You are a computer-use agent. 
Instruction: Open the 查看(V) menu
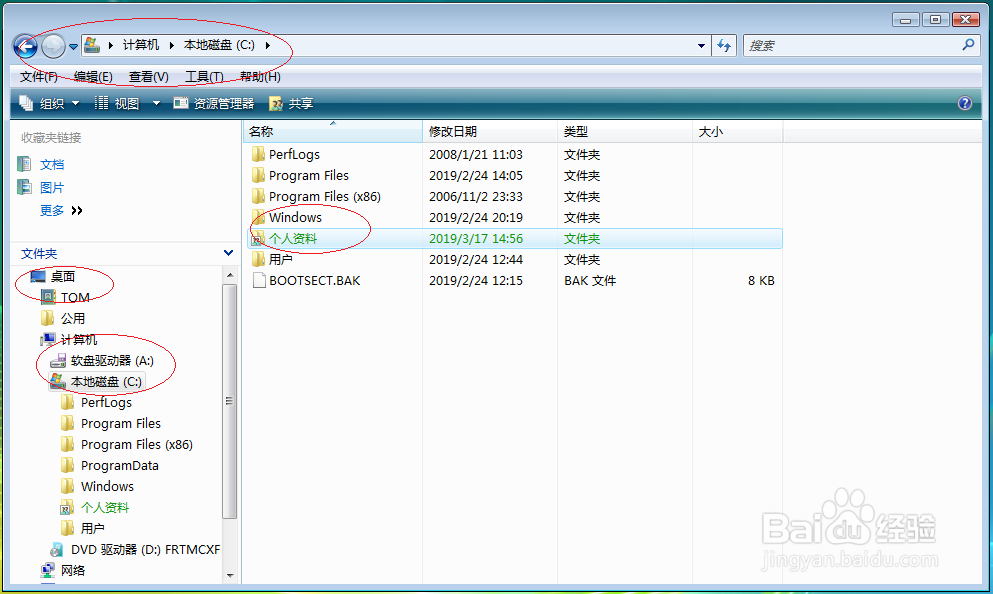149,77
